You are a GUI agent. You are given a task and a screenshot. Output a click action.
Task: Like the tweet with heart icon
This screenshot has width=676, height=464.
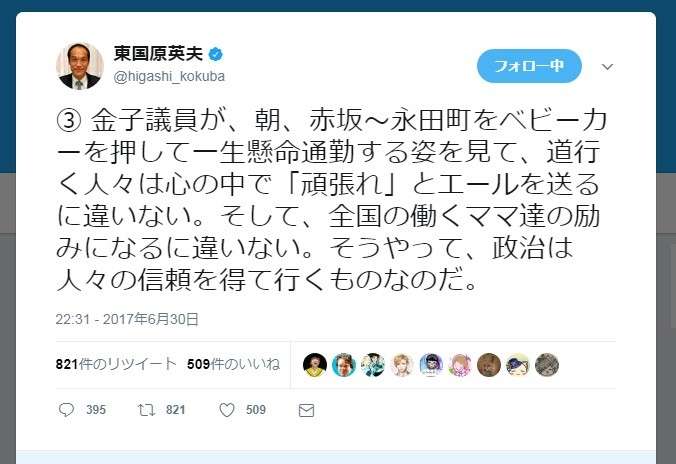tap(227, 410)
